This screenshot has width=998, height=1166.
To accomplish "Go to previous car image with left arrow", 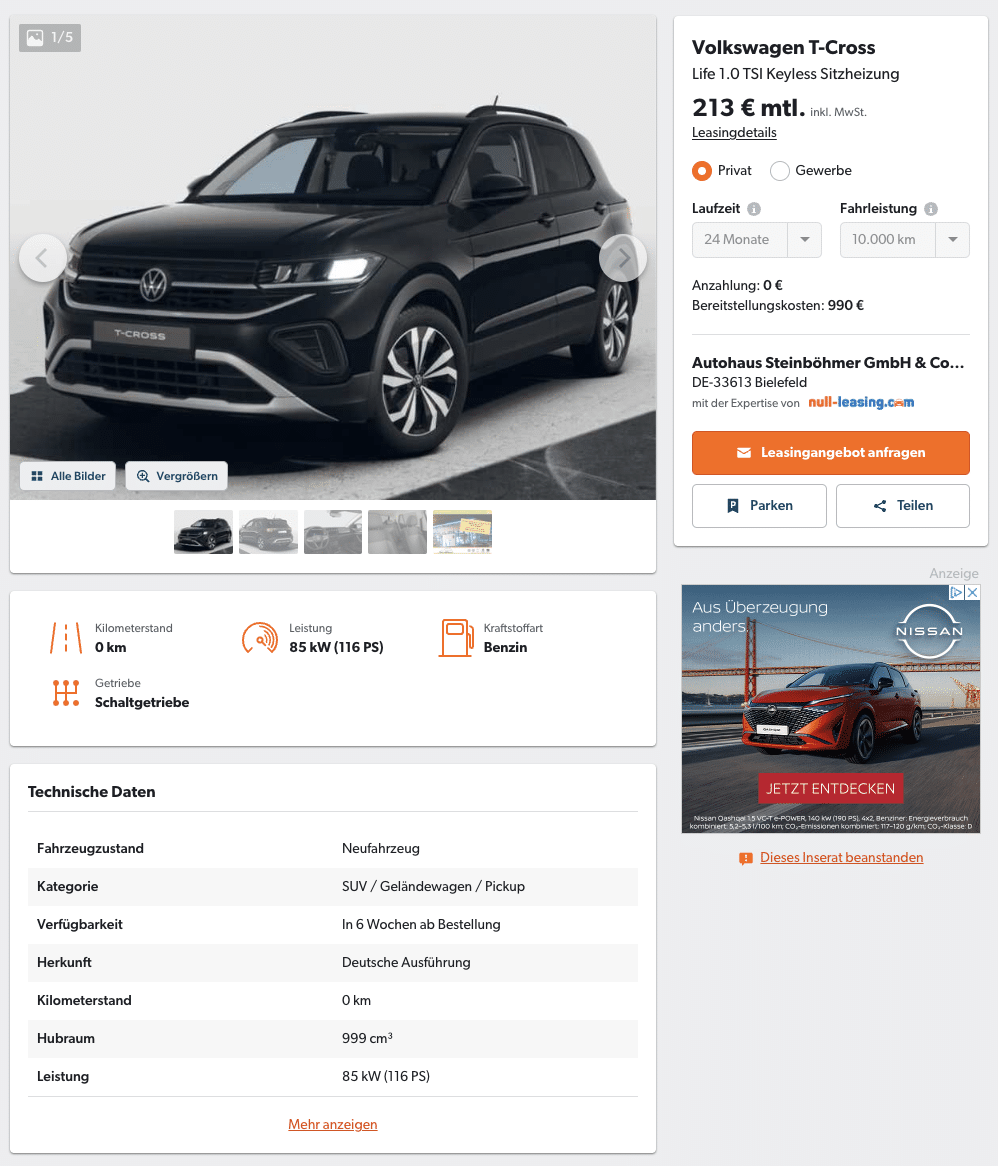I will (42, 258).
